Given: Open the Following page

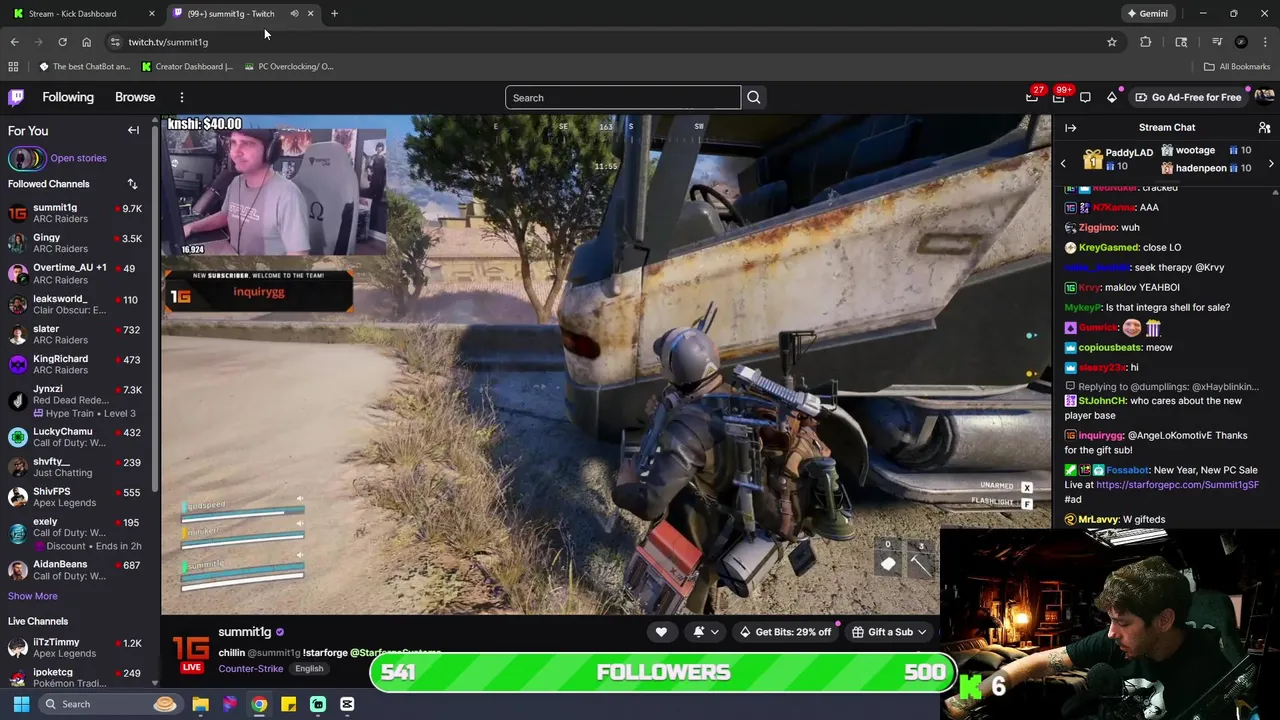Looking at the screenshot, I should (68, 97).
